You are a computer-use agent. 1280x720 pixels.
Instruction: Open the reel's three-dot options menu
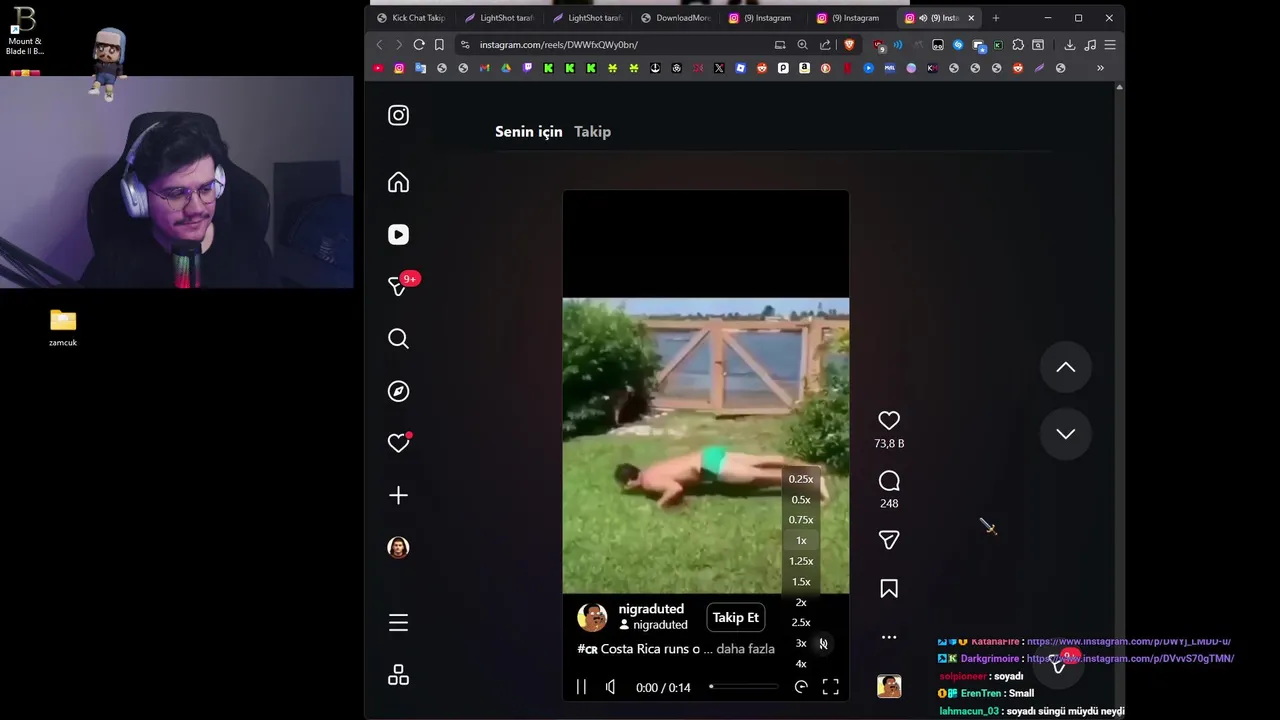click(889, 637)
